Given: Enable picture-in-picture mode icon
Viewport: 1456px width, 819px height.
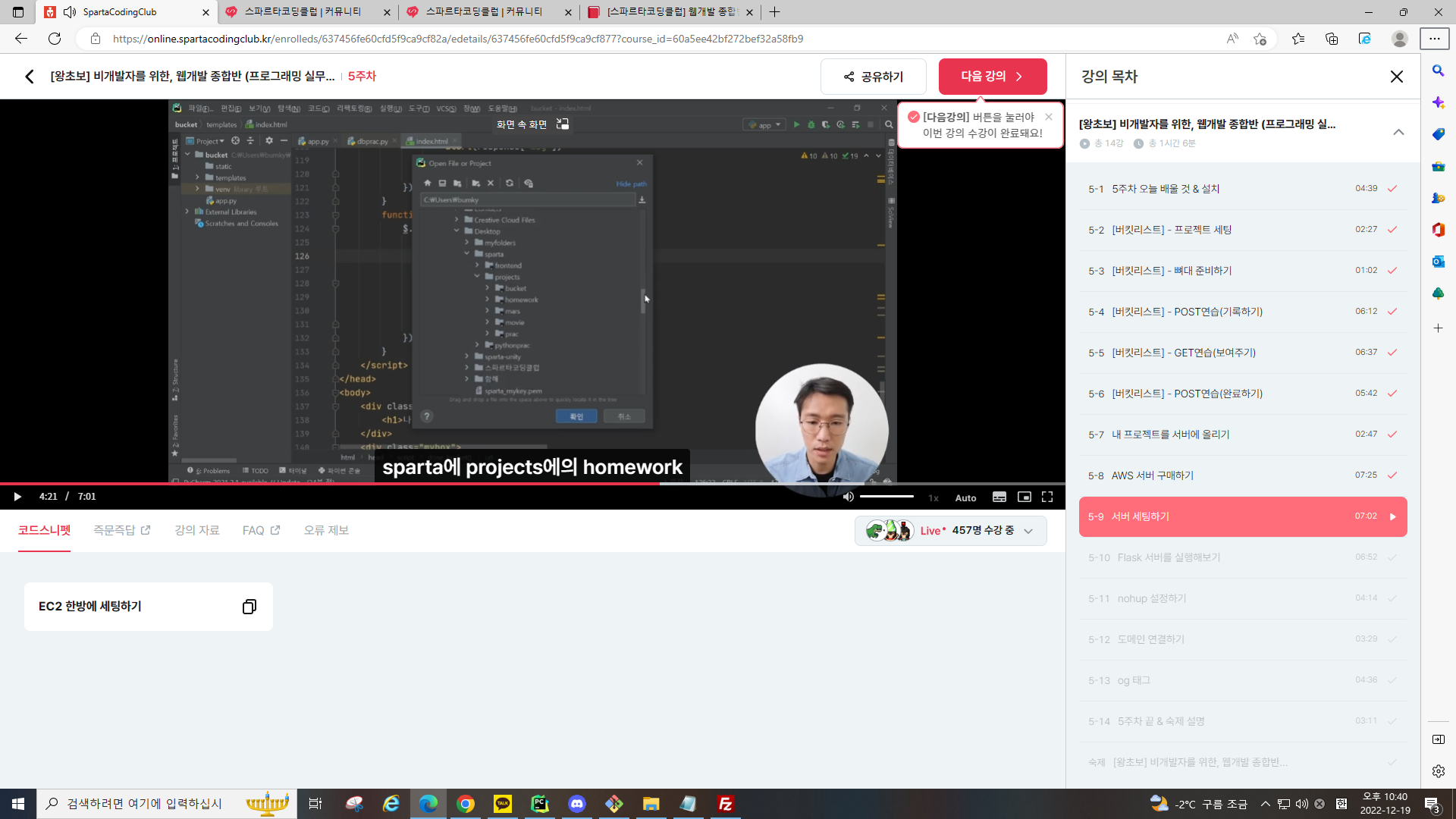Looking at the screenshot, I should tap(1024, 497).
